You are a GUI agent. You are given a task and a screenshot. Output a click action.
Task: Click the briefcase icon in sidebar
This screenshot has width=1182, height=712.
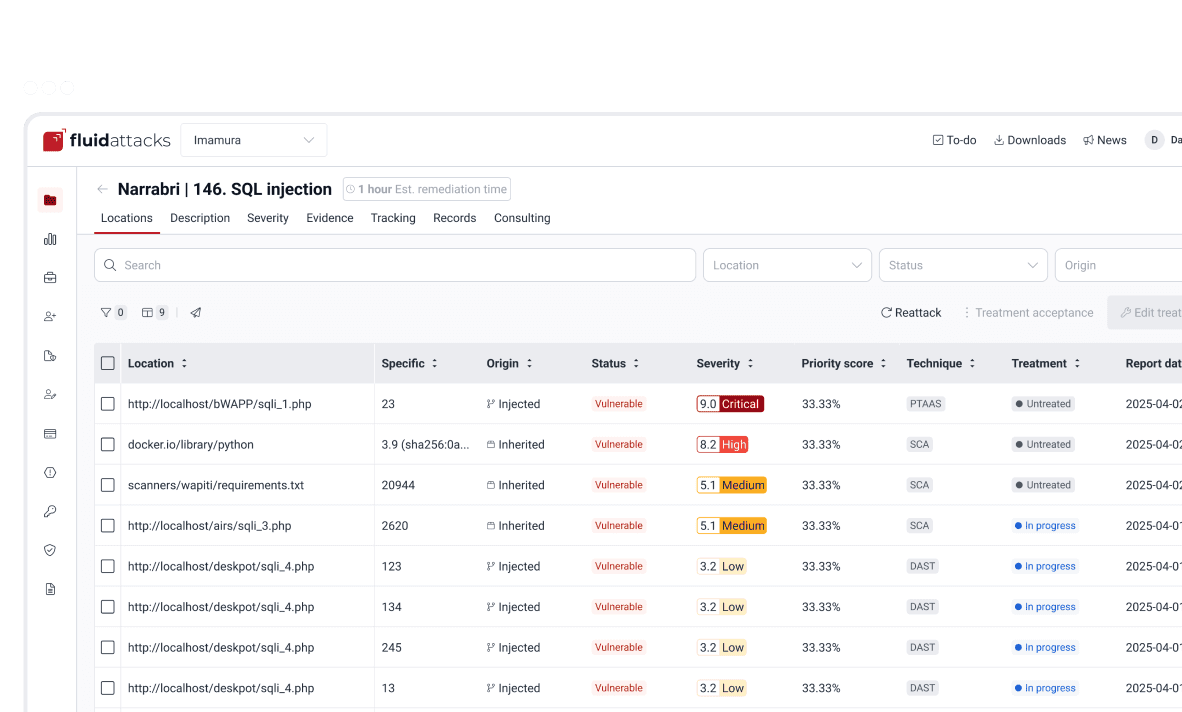[50, 278]
